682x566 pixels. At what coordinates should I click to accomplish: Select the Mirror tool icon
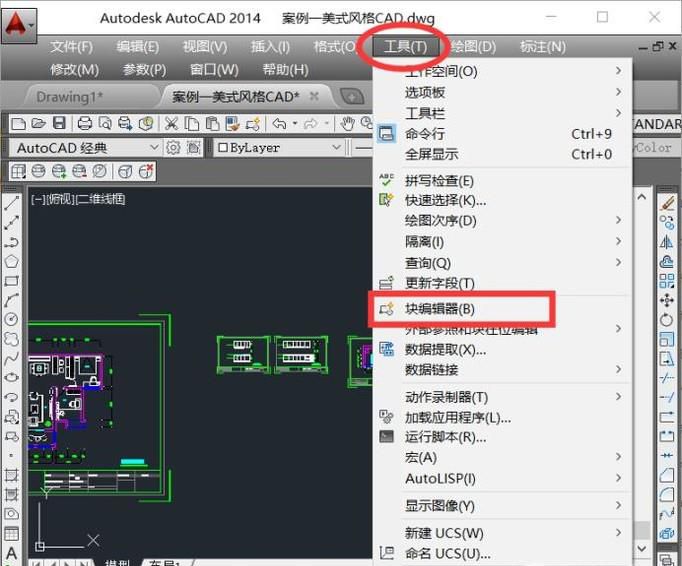[x=666, y=242]
